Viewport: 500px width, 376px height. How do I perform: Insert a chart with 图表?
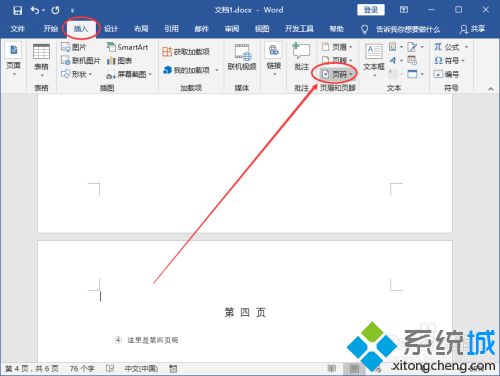[119, 61]
